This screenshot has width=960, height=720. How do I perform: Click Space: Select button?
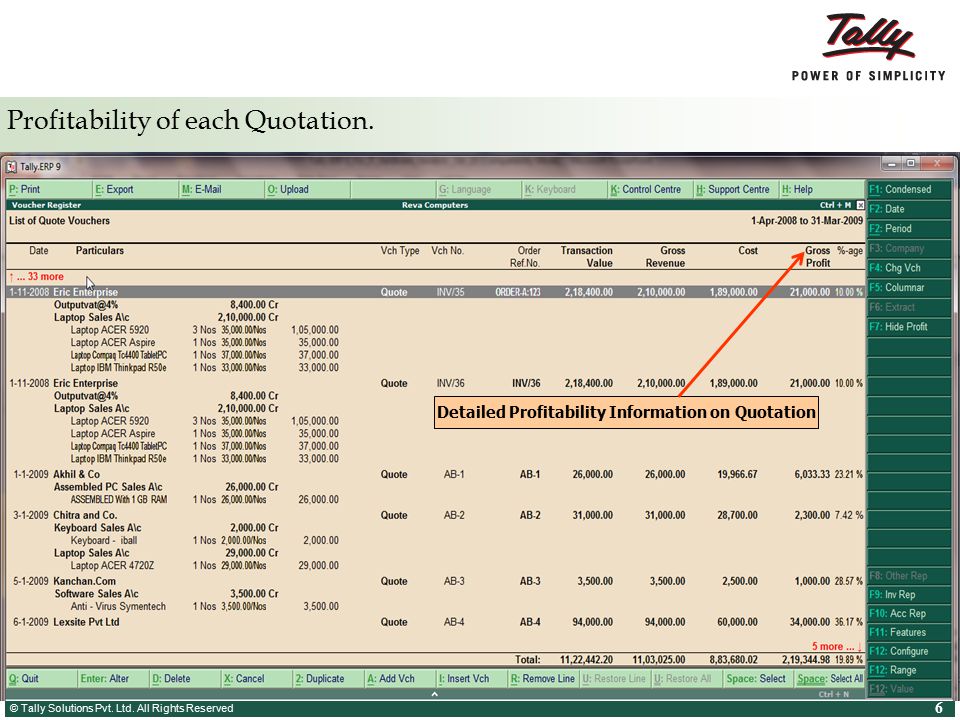pos(758,678)
